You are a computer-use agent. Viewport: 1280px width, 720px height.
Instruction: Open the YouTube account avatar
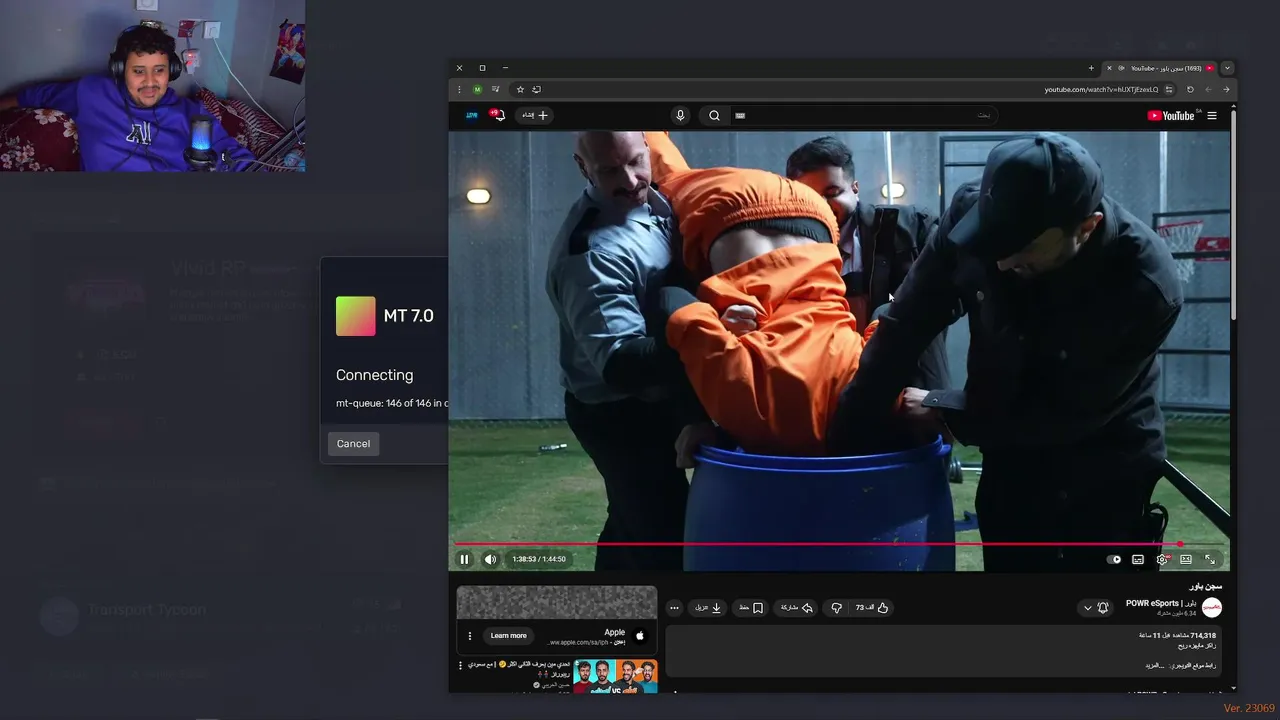click(x=472, y=115)
